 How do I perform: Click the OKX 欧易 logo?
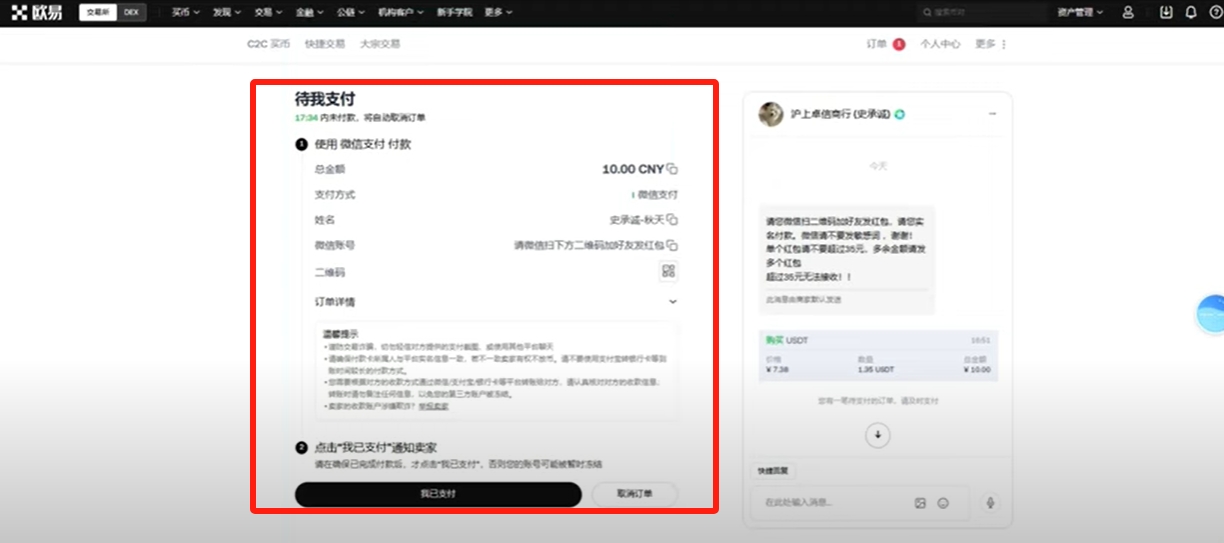pyautogui.click(x=37, y=12)
